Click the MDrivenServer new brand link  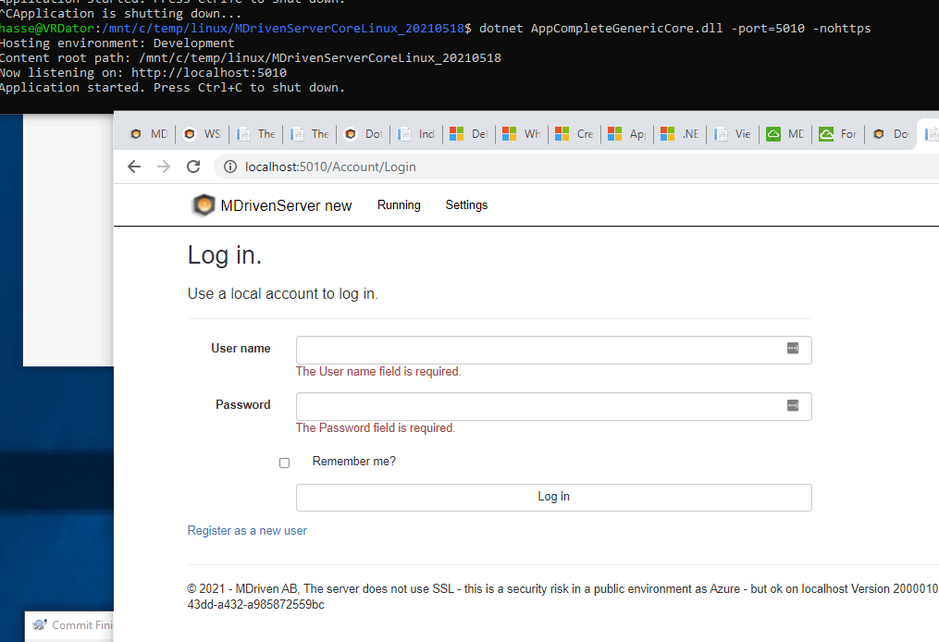tap(286, 205)
